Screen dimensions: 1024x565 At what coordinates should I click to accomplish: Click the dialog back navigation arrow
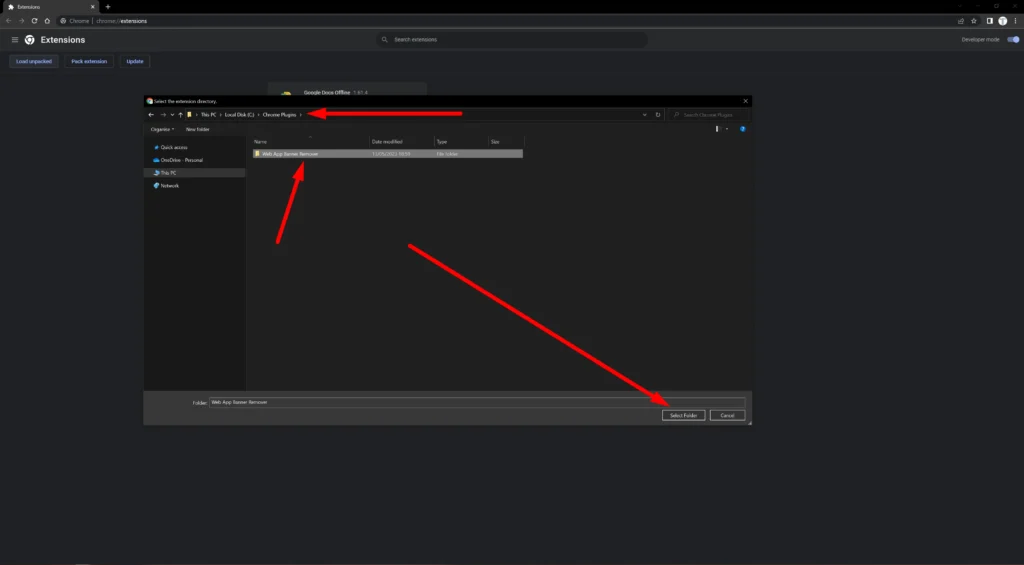pos(151,115)
